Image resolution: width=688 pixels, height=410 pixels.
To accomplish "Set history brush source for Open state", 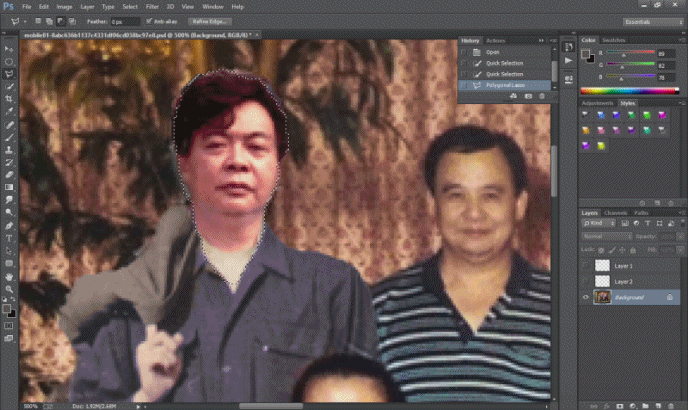I will (x=464, y=52).
